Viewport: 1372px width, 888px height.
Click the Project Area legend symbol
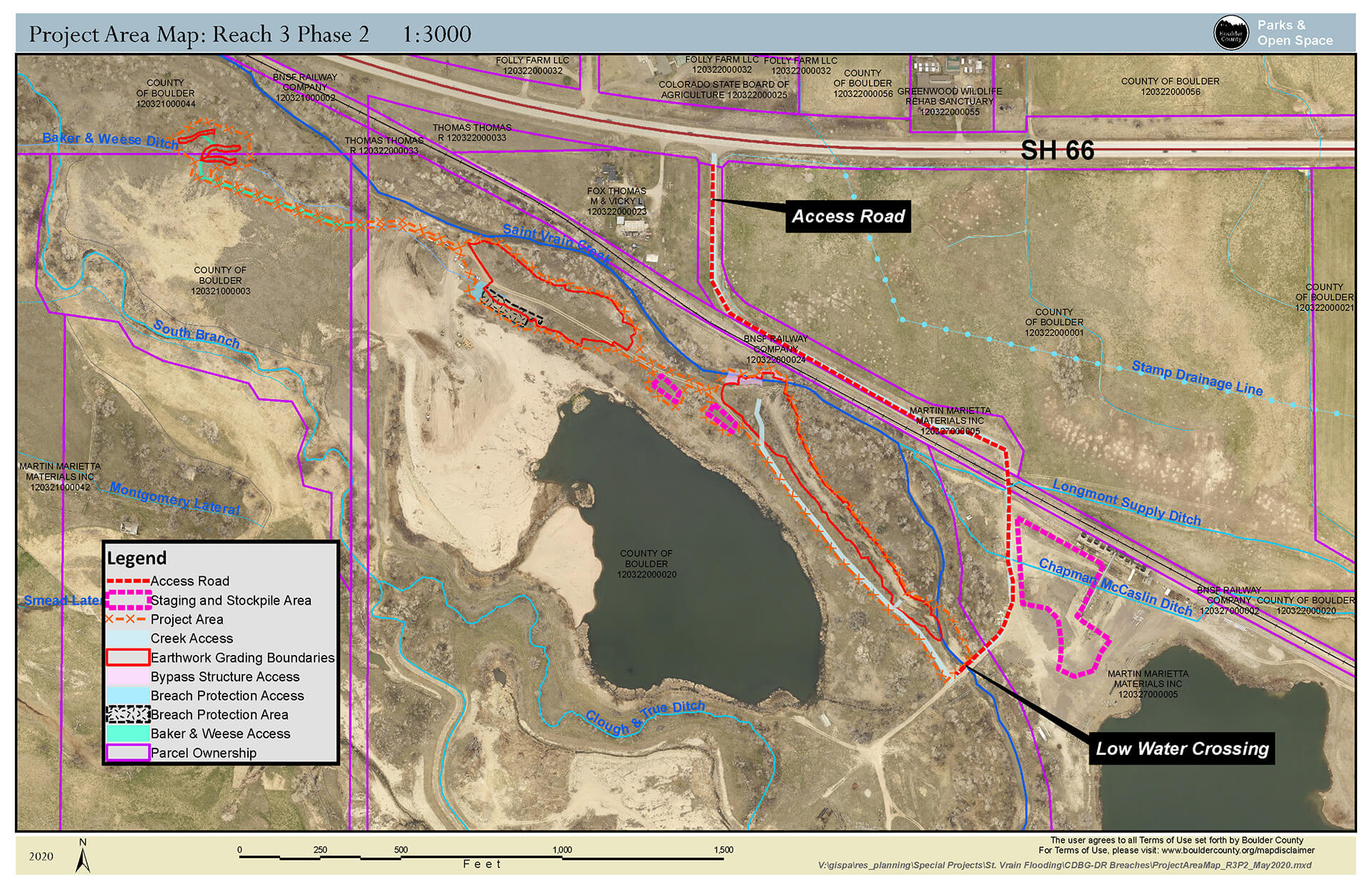click(x=126, y=619)
